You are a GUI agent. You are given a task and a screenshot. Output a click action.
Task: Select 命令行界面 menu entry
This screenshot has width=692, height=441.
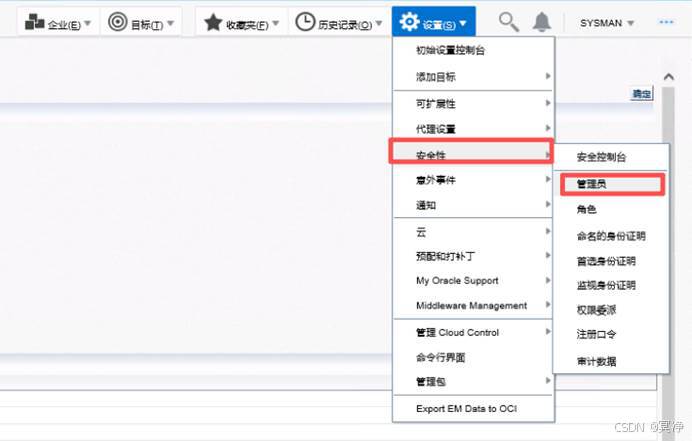coord(473,357)
